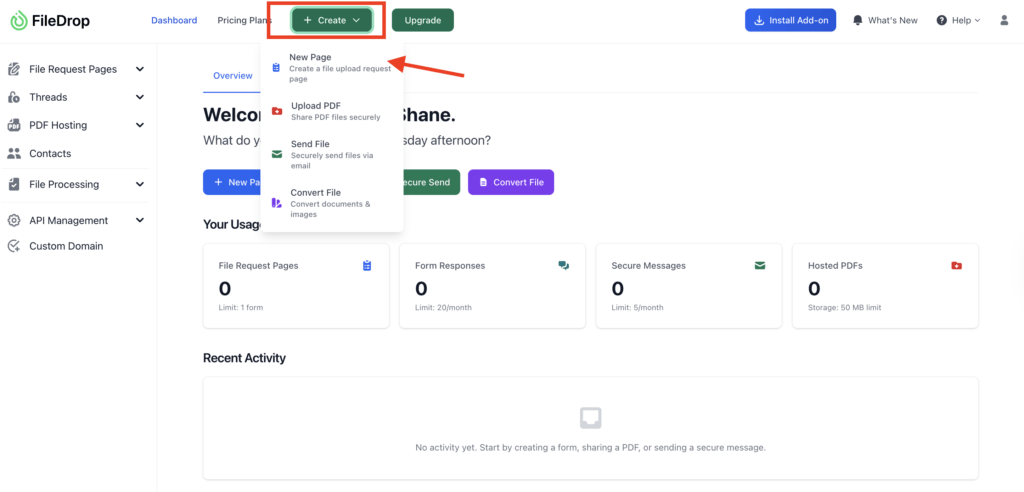Click the Install Add-on button
1024x492 pixels.
790,20
